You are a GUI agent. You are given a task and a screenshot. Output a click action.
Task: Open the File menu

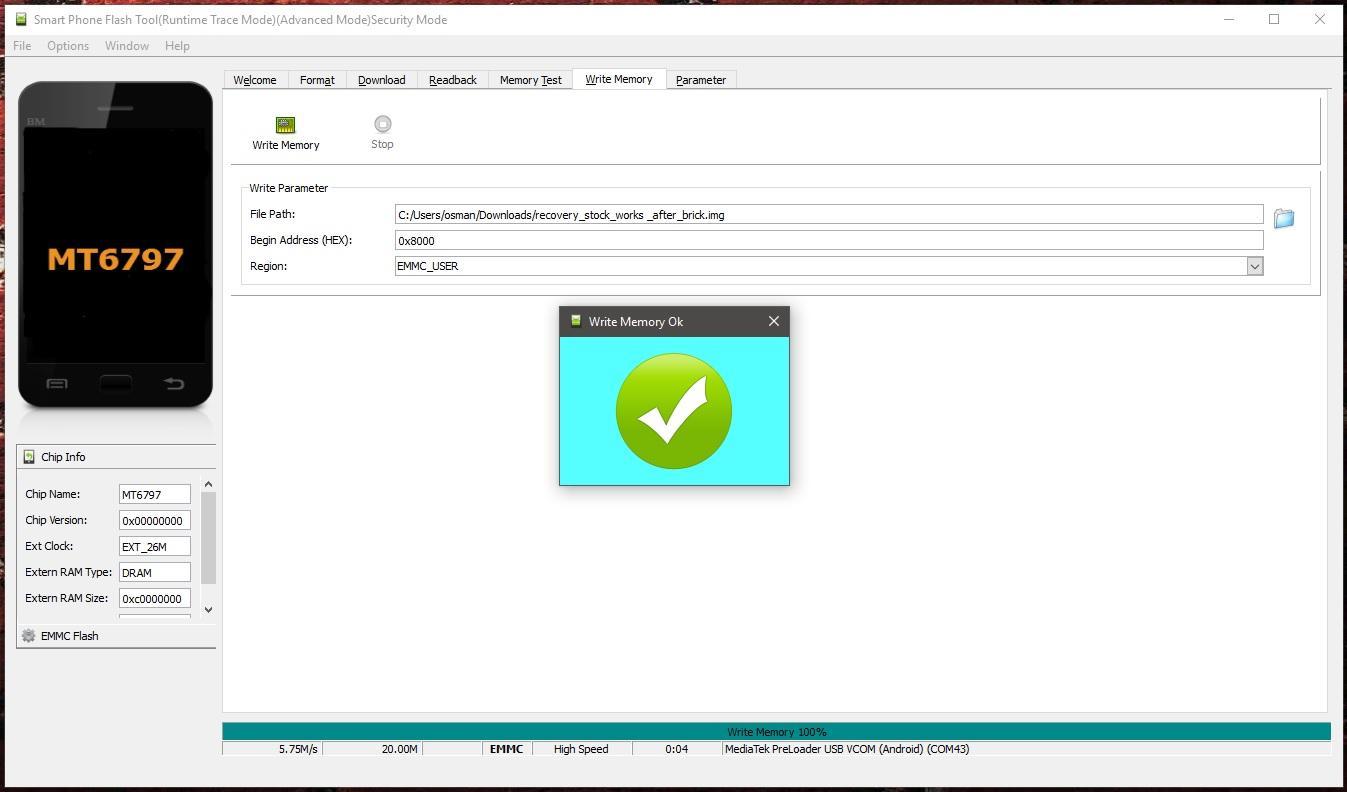pos(22,46)
